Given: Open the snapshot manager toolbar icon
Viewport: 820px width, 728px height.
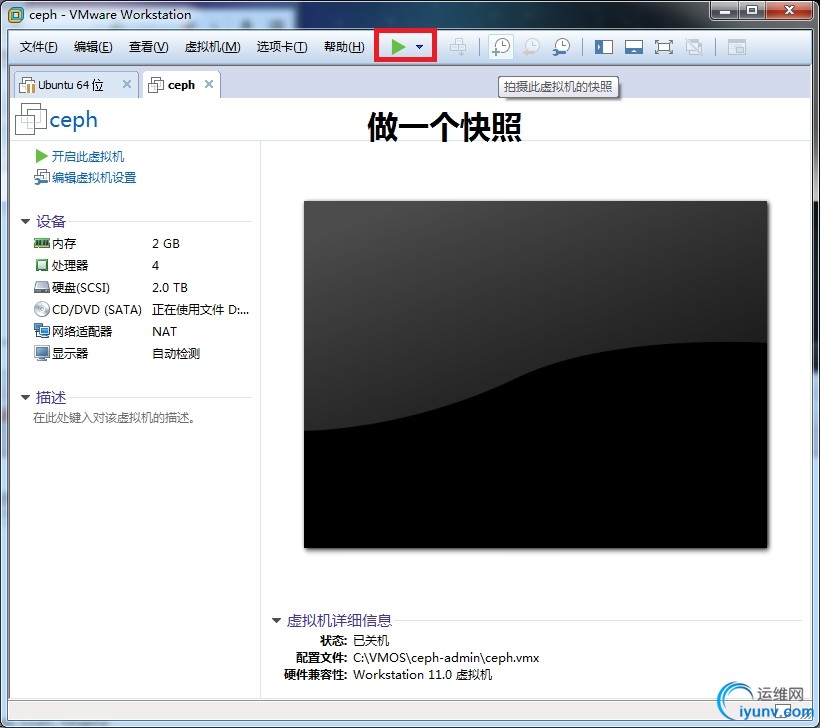Looking at the screenshot, I should [x=561, y=47].
